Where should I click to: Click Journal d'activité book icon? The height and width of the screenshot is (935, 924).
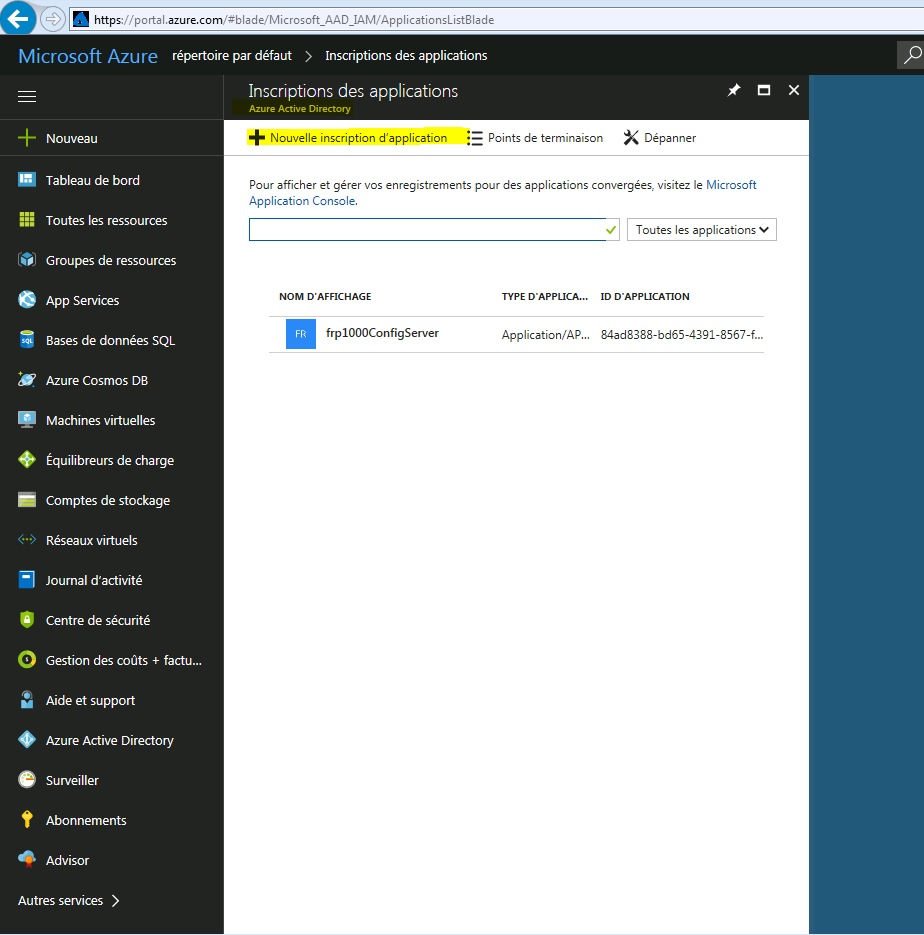tap(27, 579)
